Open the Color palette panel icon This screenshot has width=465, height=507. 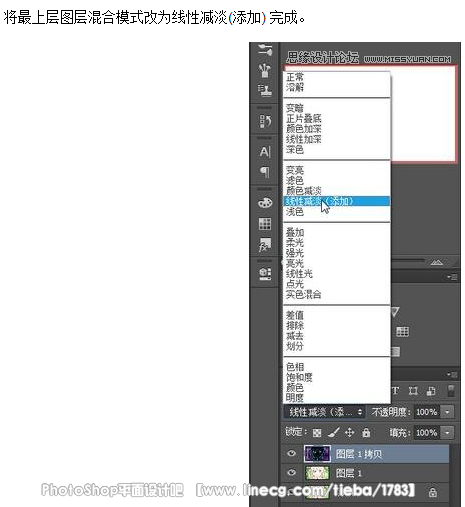click(265, 203)
